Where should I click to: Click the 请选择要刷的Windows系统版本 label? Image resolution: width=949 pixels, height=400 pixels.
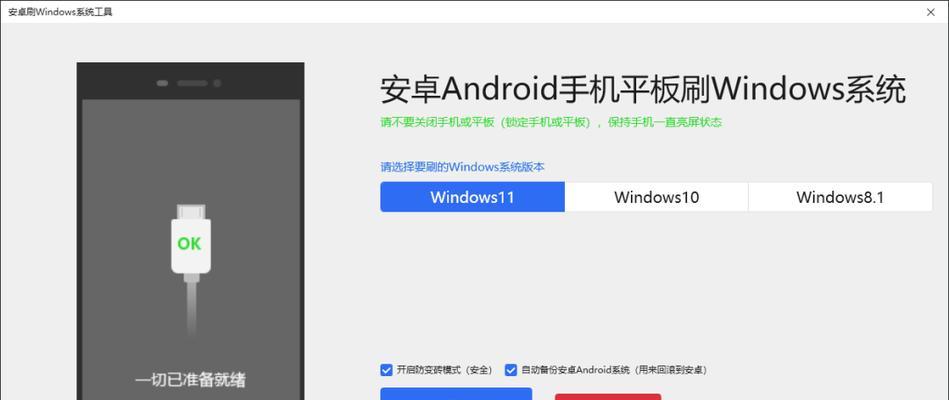coord(462,166)
